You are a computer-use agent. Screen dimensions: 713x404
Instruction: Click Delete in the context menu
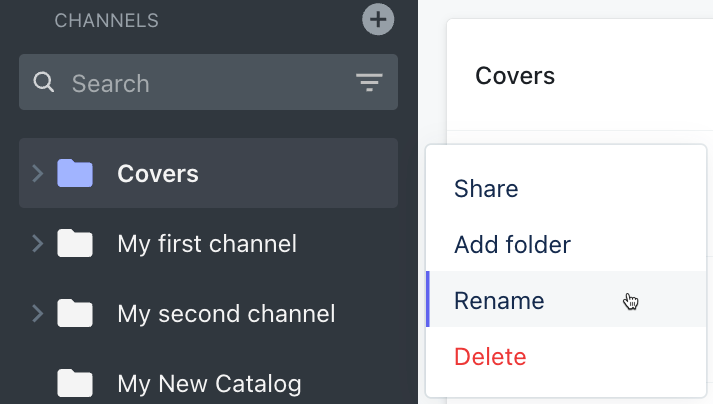490,356
